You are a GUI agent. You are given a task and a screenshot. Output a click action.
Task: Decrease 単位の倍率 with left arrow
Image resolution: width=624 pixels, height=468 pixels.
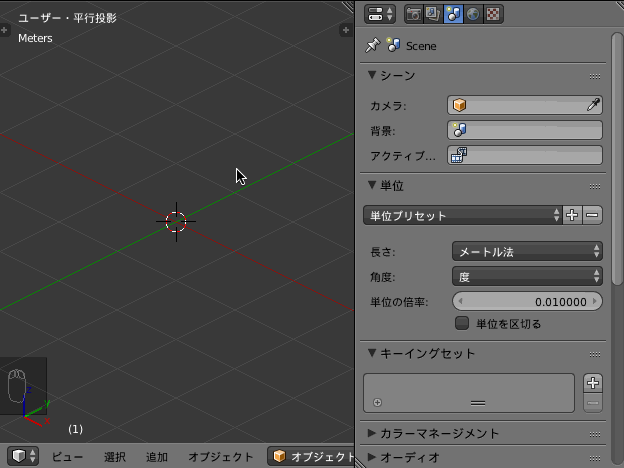(460, 301)
